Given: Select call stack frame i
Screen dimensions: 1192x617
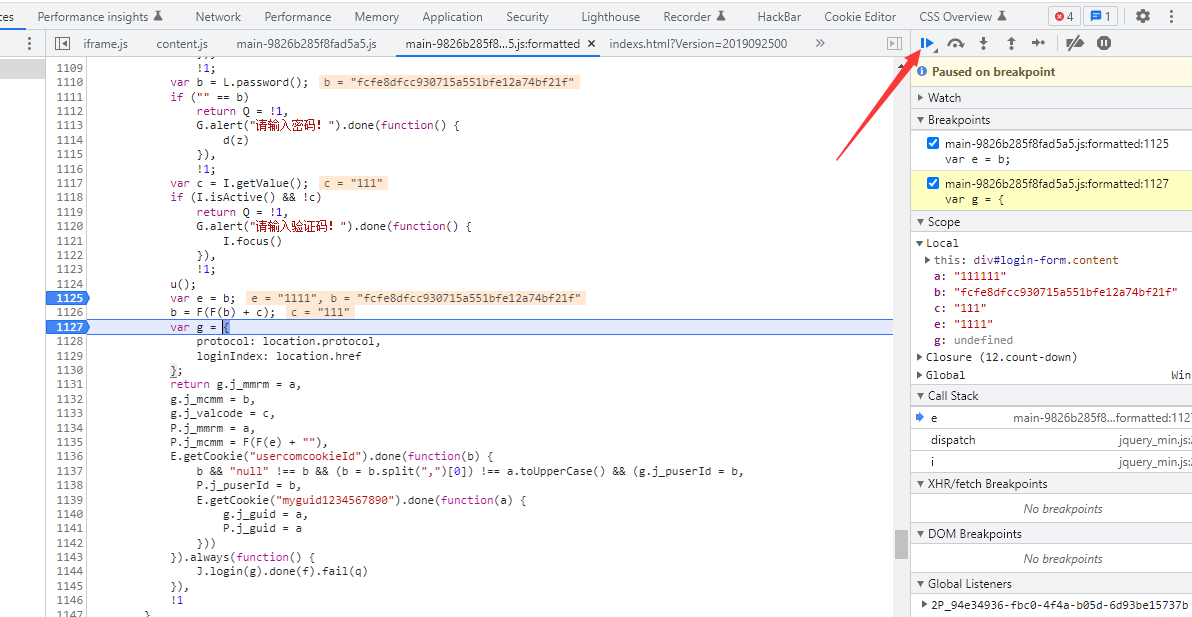Looking at the screenshot, I should [x=1051, y=462].
